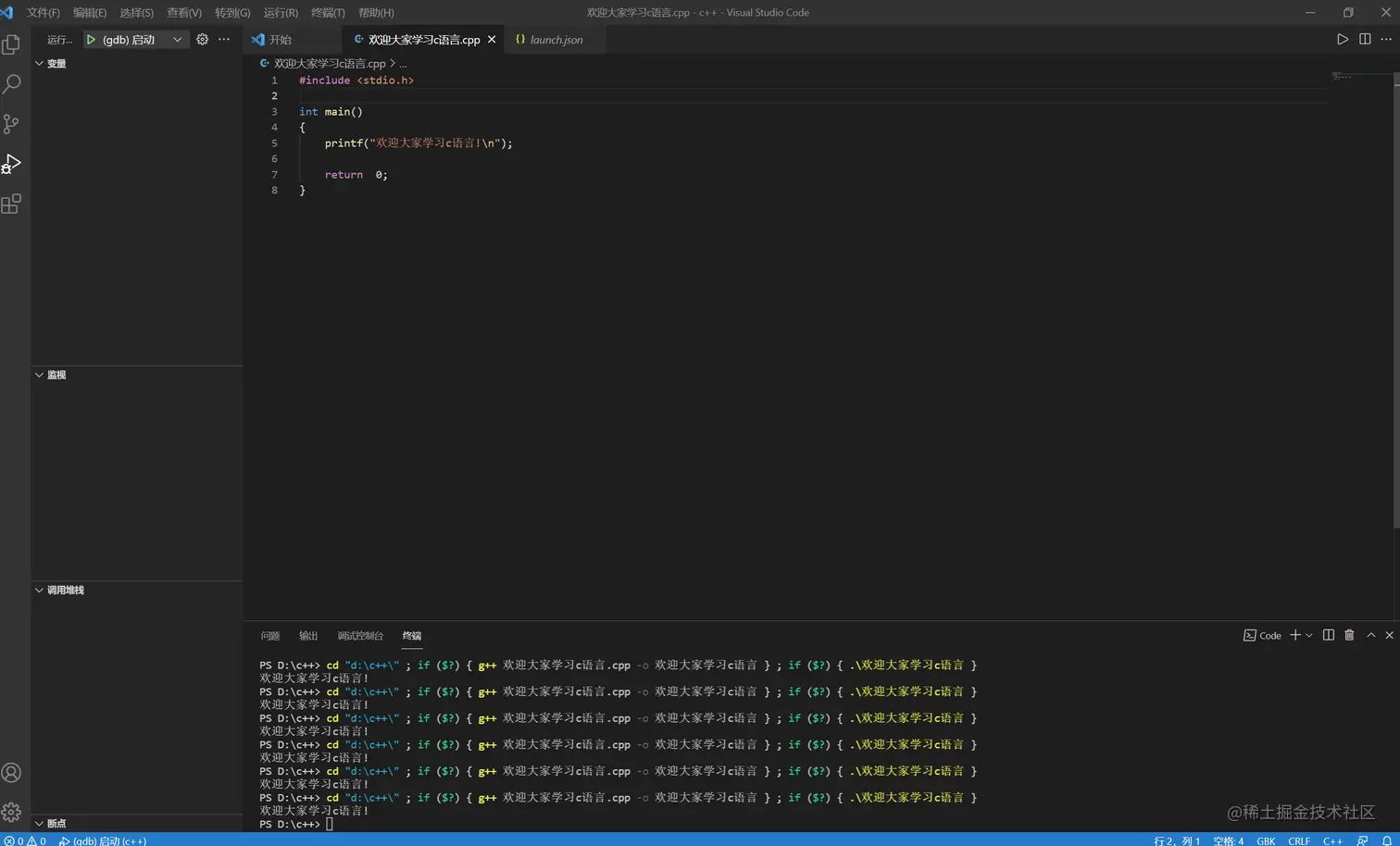1400x846 pixels.
Task: Kill terminal with the trash icon
Action: [1349, 635]
